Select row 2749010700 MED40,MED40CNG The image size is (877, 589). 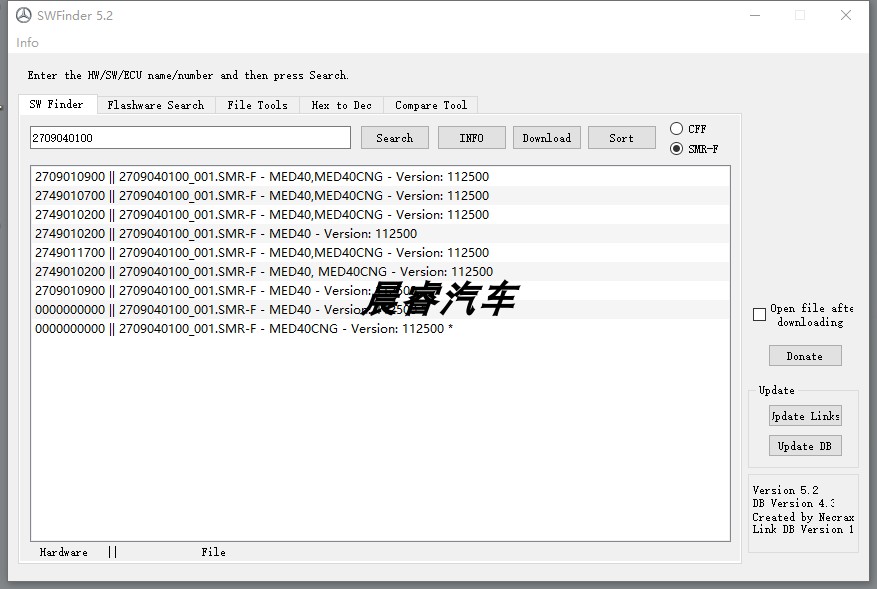[380, 196]
